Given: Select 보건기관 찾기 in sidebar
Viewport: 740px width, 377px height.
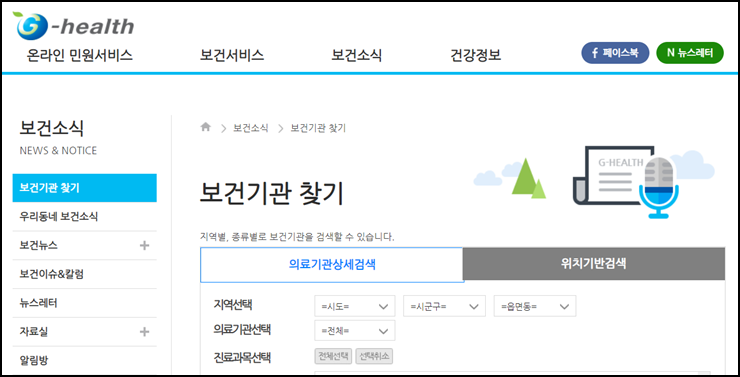Looking at the screenshot, I should (x=84, y=188).
